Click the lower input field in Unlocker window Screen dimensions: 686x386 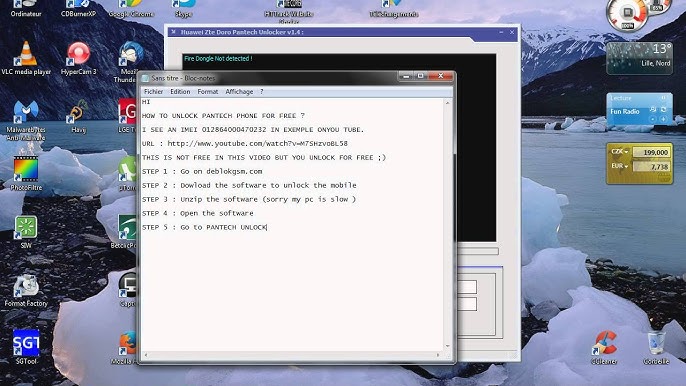click(467, 304)
